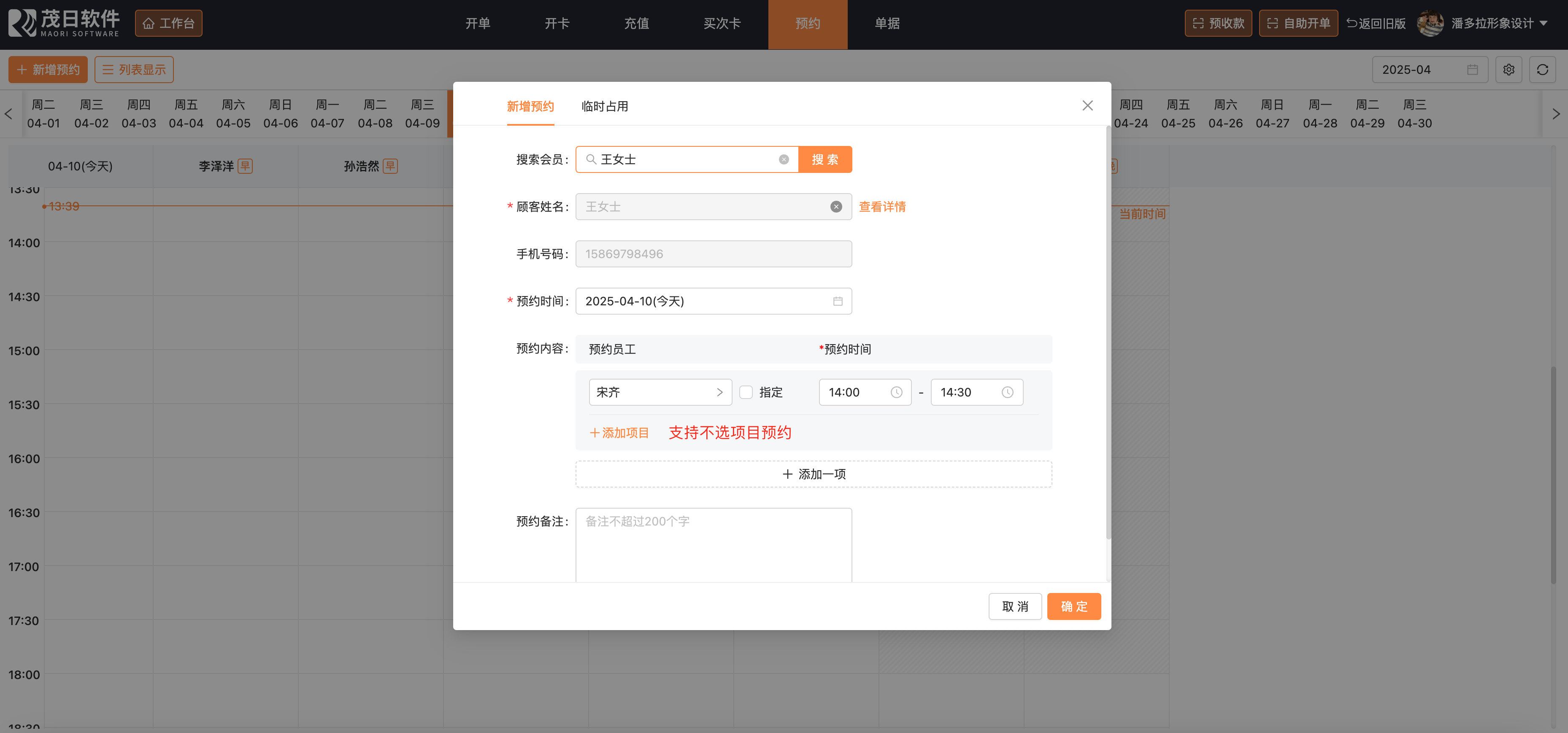Open calendar for 预约时间 date field
The image size is (1568, 733).
point(838,301)
